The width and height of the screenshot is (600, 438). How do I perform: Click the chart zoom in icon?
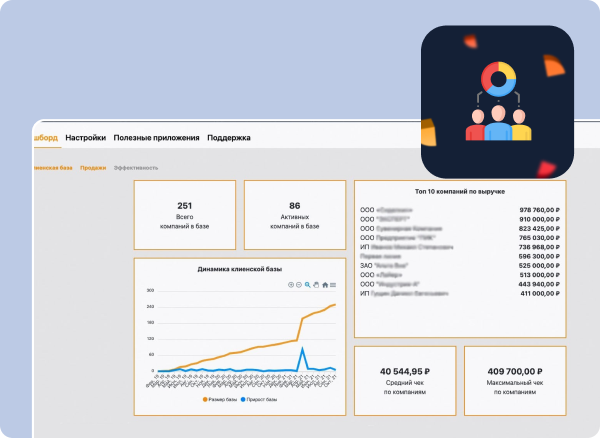coord(291,285)
